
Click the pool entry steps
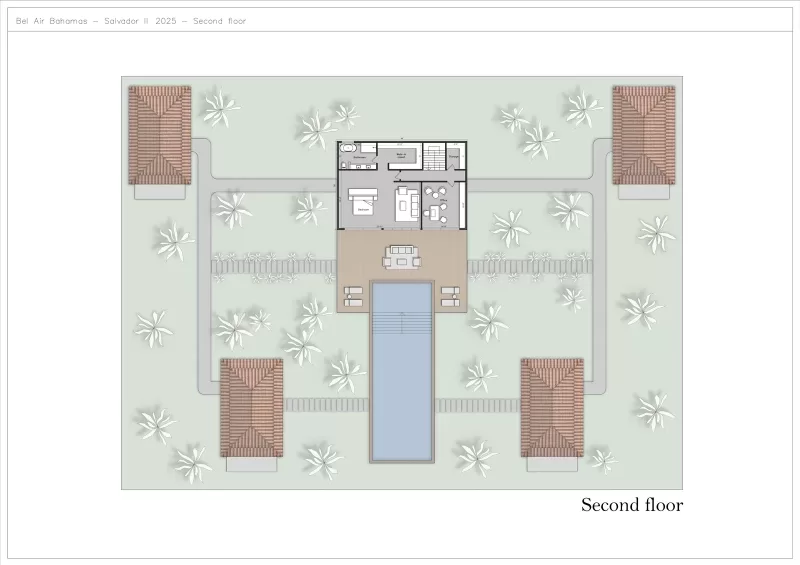402,323
